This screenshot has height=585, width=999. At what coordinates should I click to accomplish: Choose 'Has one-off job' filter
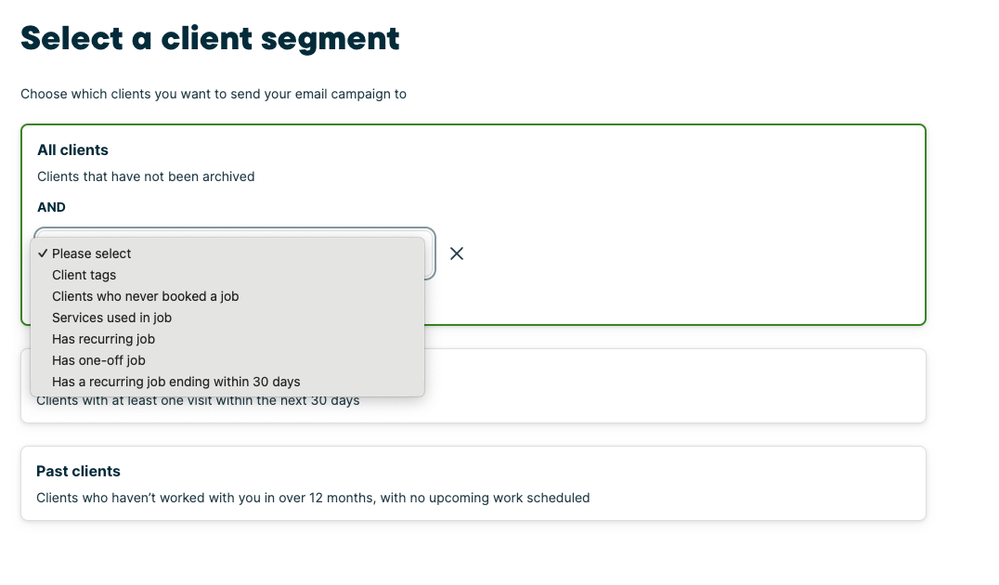99,360
